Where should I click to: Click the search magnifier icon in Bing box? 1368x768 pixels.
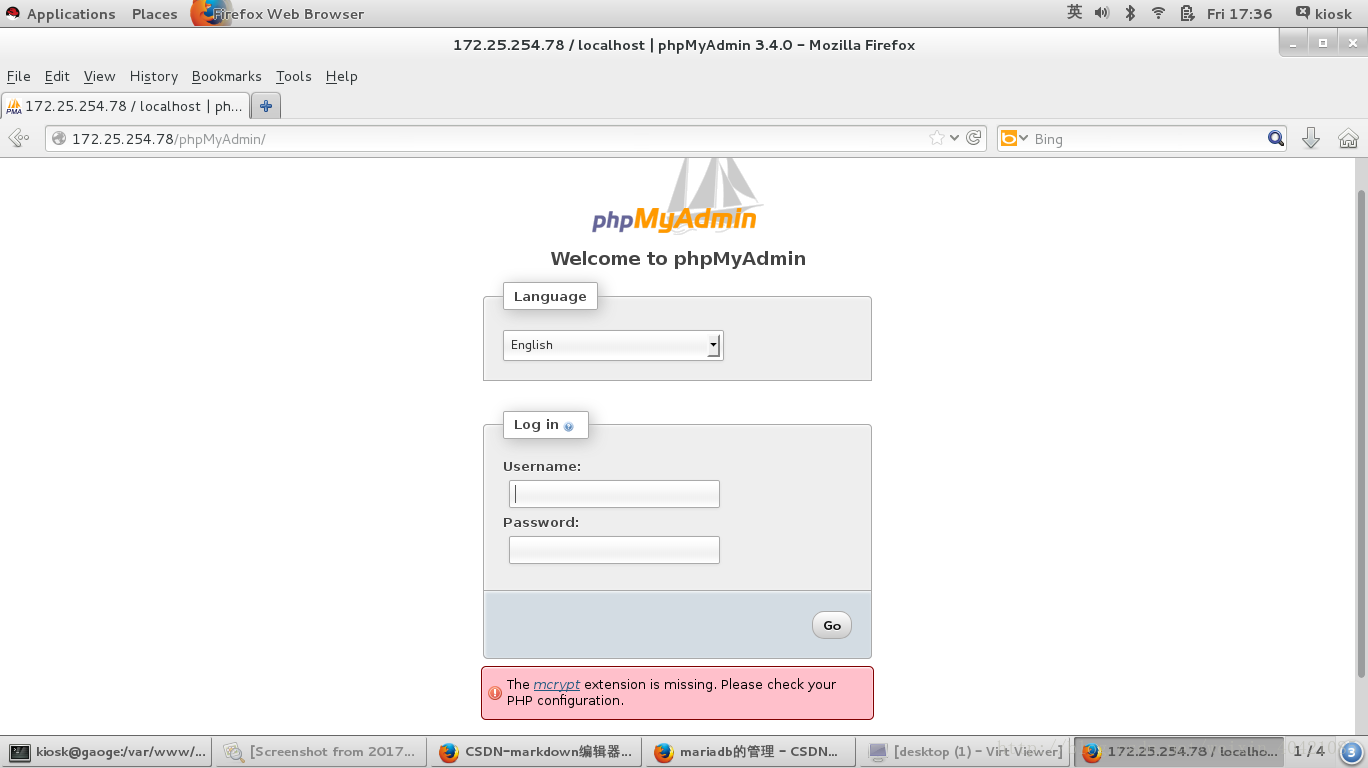click(x=1276, y=138)
